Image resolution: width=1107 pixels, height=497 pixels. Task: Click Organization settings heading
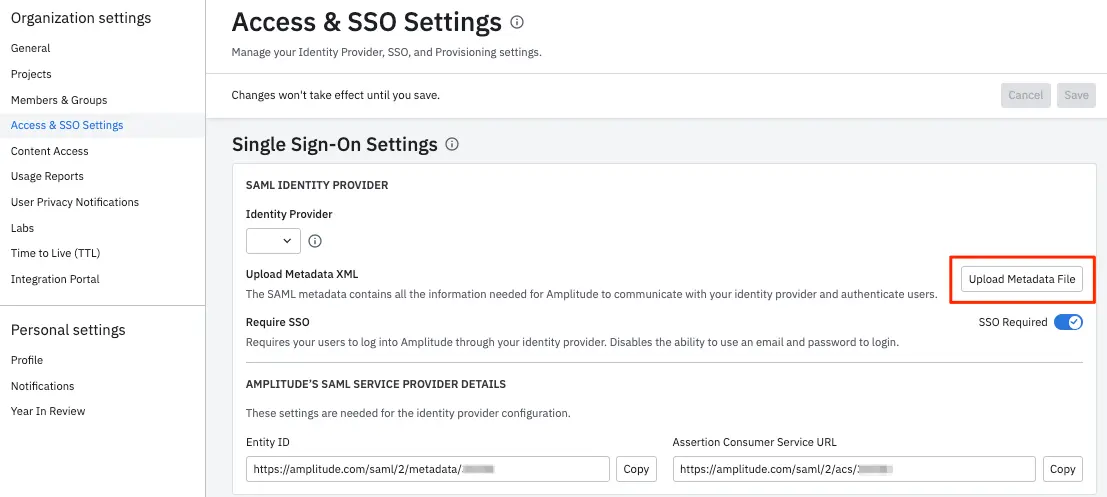click(81, 18)
